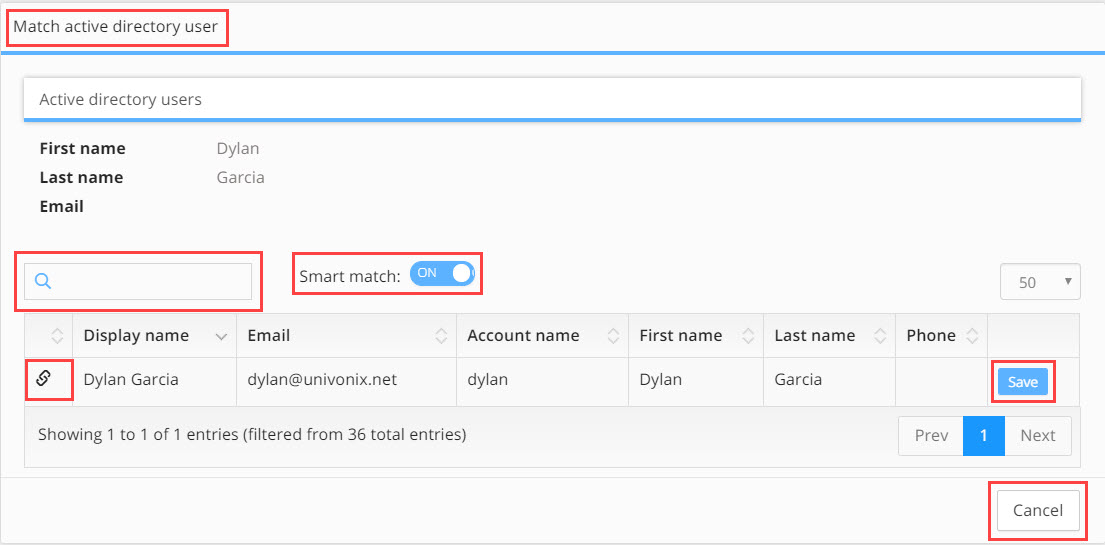
Task: Click the Last name column sort arrows
Action: 880,336
